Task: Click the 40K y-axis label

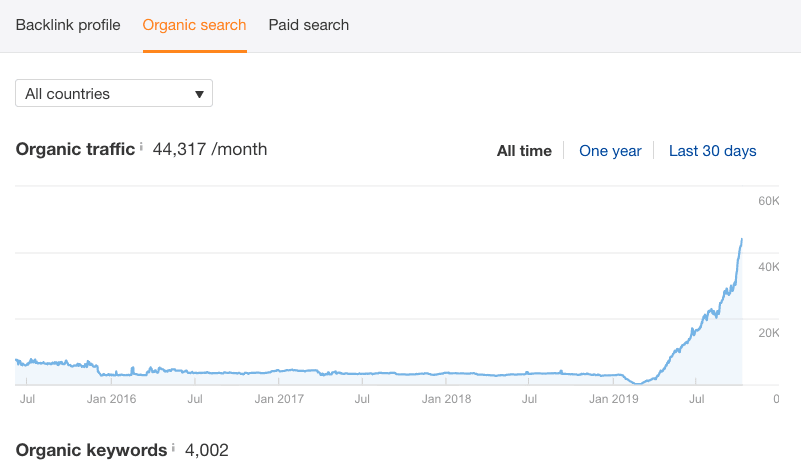Action: [x=768, y=267]
